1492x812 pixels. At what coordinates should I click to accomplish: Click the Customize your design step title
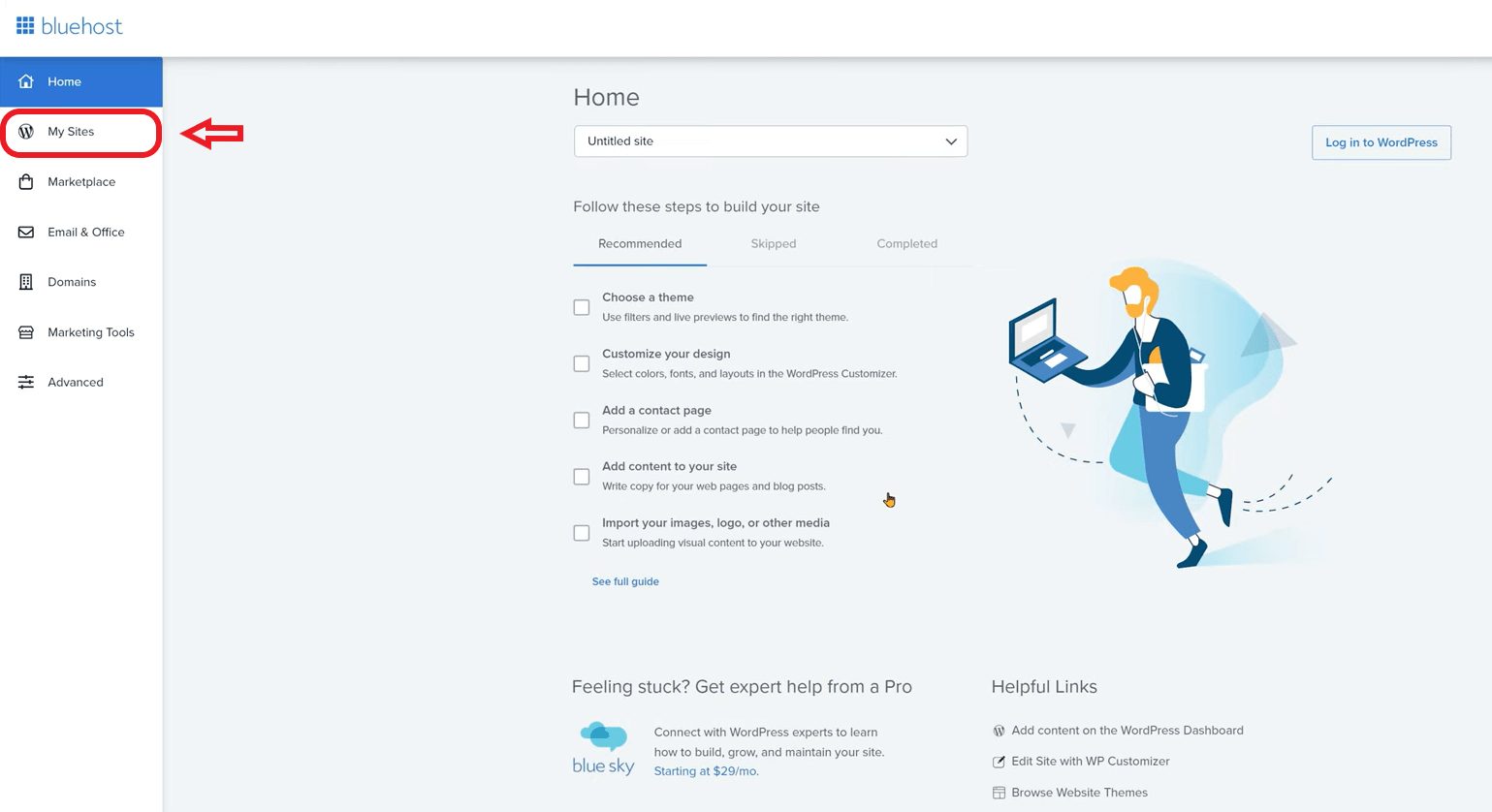click(x=666, y=354)
